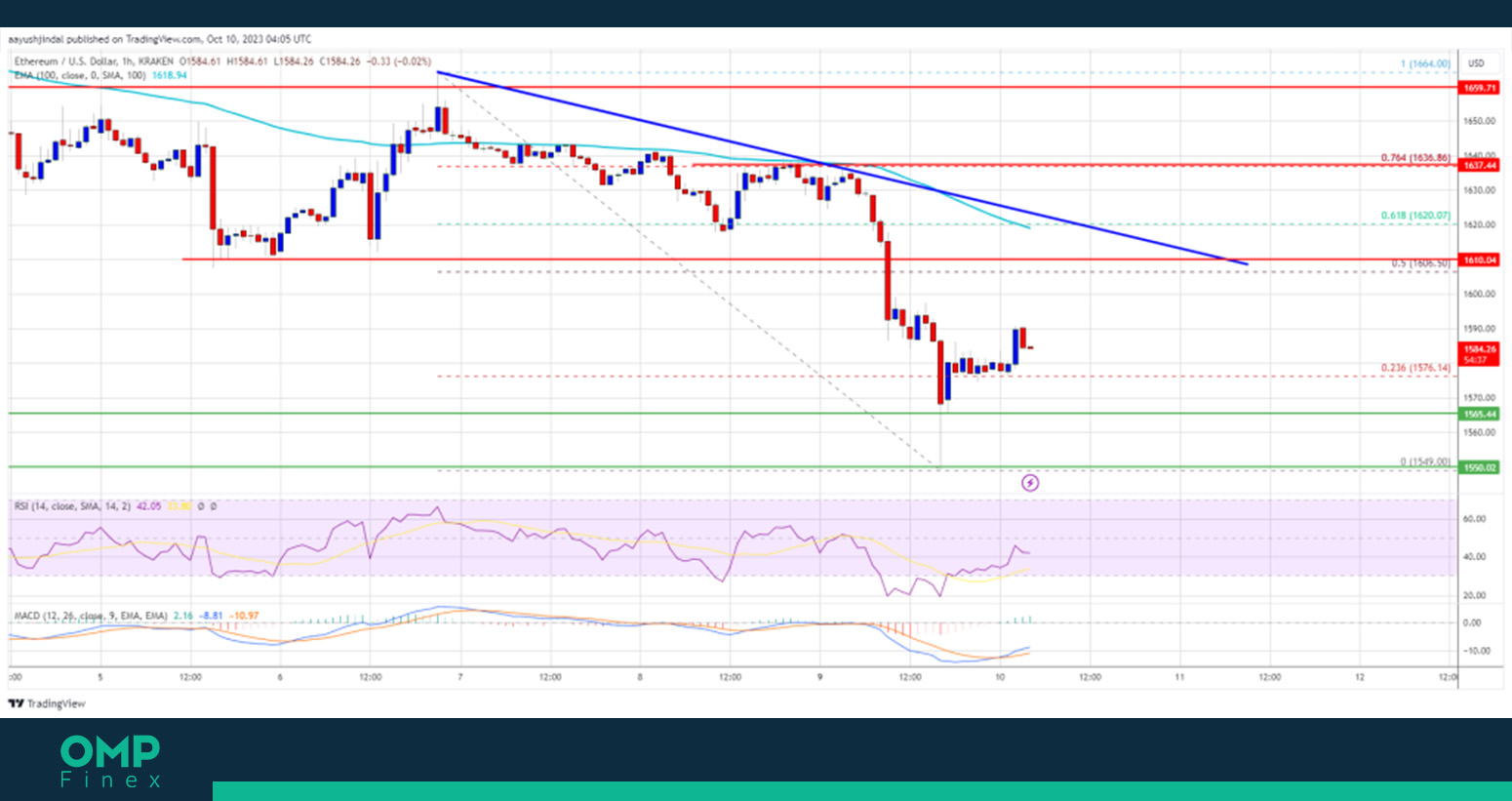Click the RSI 60.00 axis tick
Viewport: 1512px width, 801px height.
click(1474, 519)
